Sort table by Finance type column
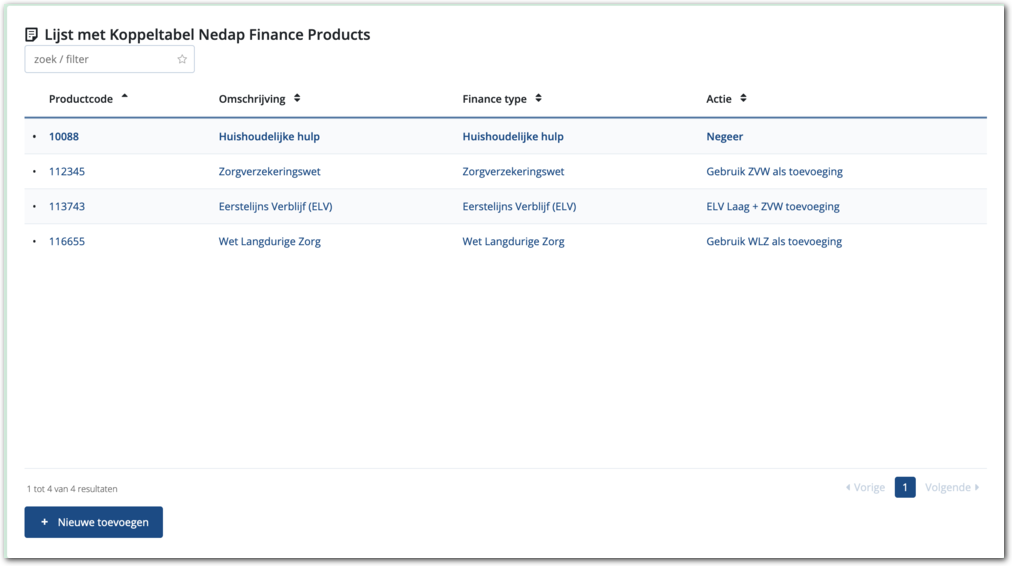Image resolution: width=1012 pixels, height=566 pixels. (538, 99)
